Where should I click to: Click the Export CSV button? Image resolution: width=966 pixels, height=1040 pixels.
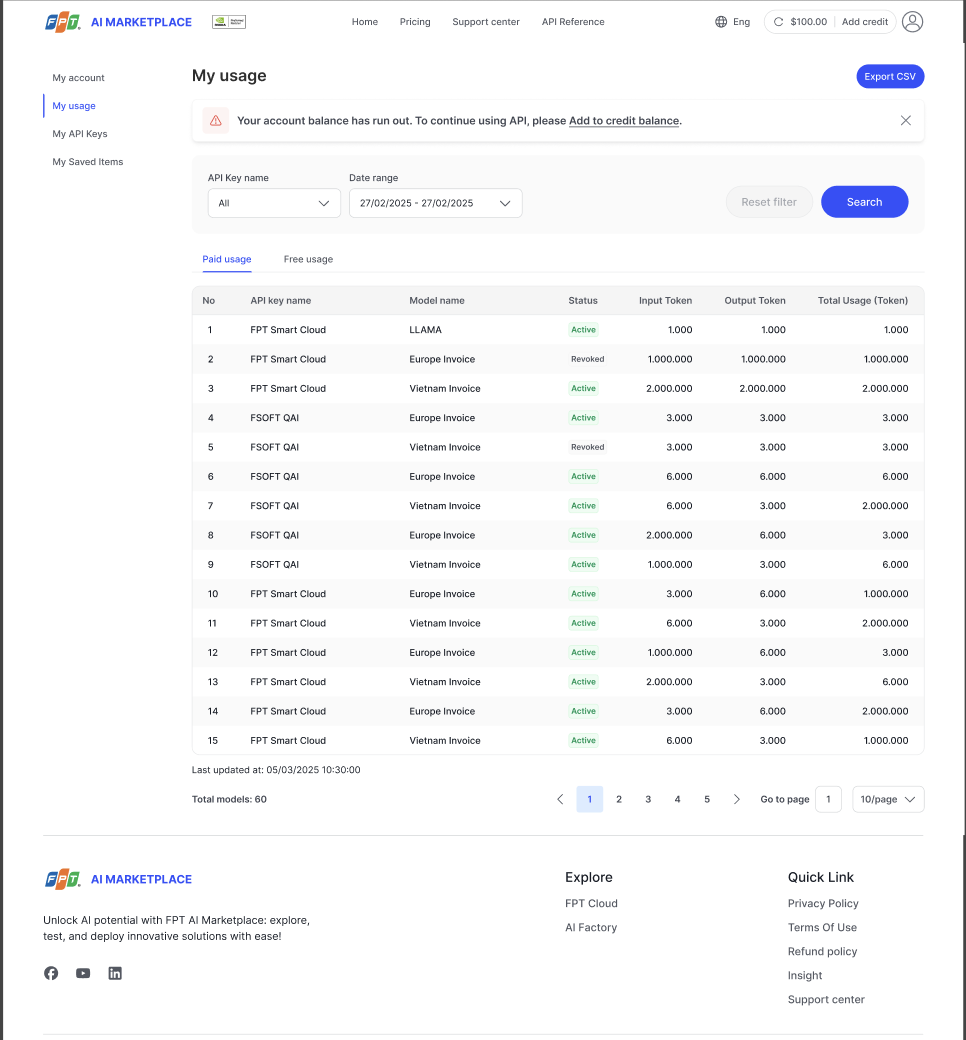pyautogui.click(x=890, y=76)
